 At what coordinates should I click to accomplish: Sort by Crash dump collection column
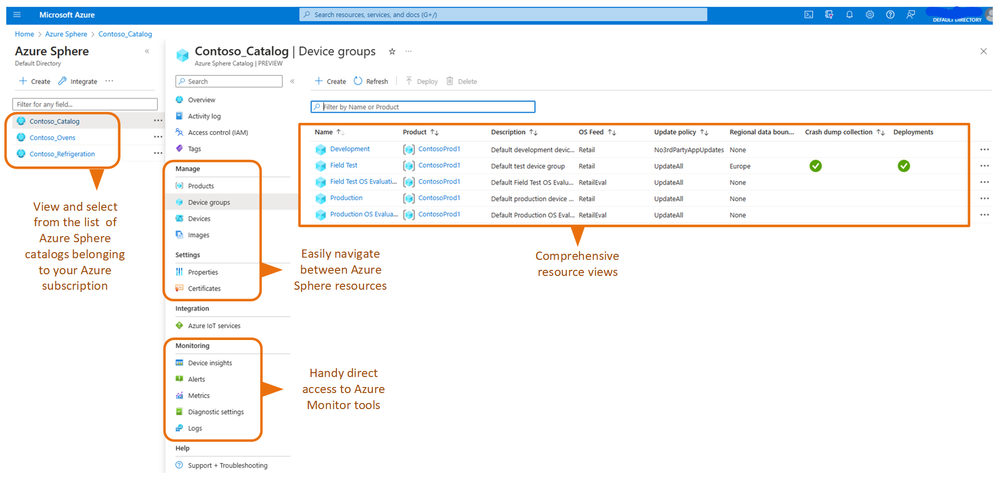[880, 133]
